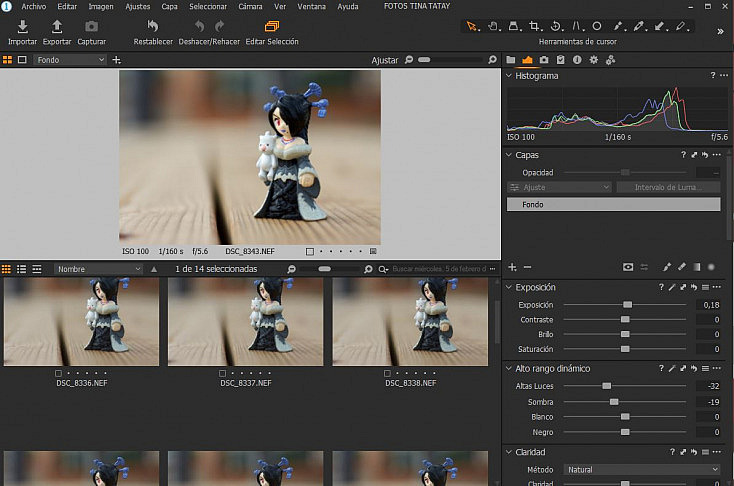Viewport: 734px width, 486px height.
Task: Open the Imagen menu
Action: [101, 7]
